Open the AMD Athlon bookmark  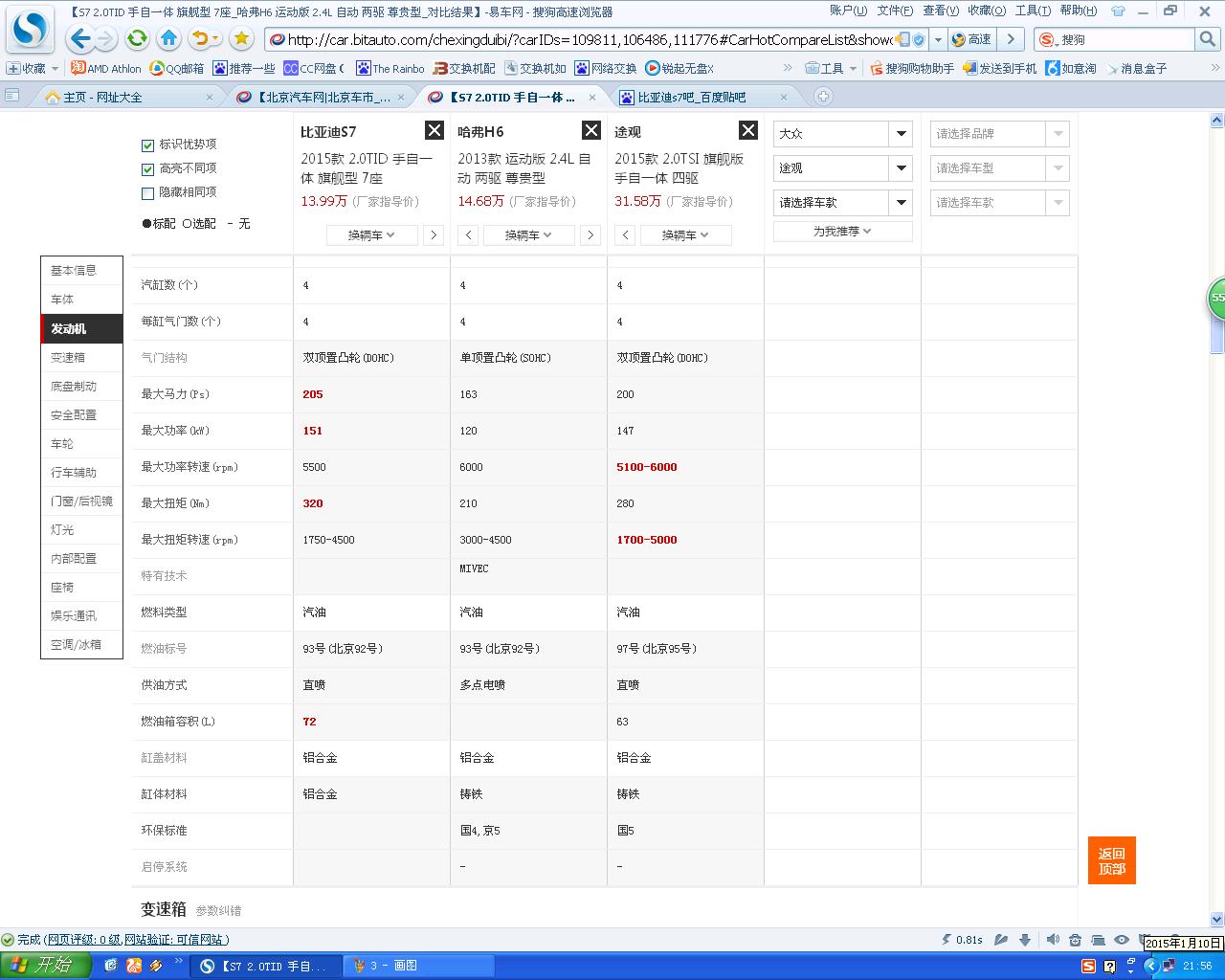(106, 69)
